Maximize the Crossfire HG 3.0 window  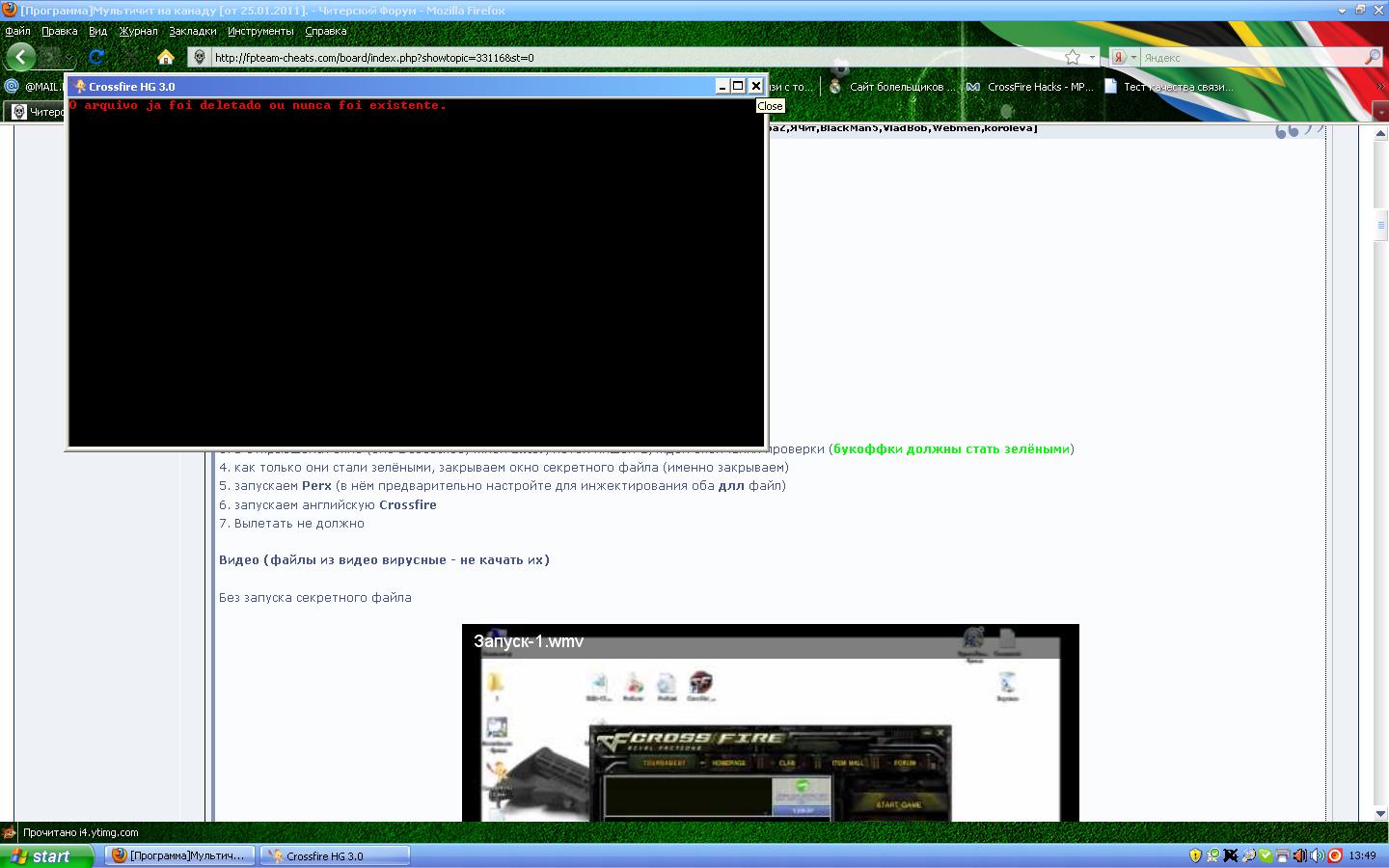[x=739, y=86]
